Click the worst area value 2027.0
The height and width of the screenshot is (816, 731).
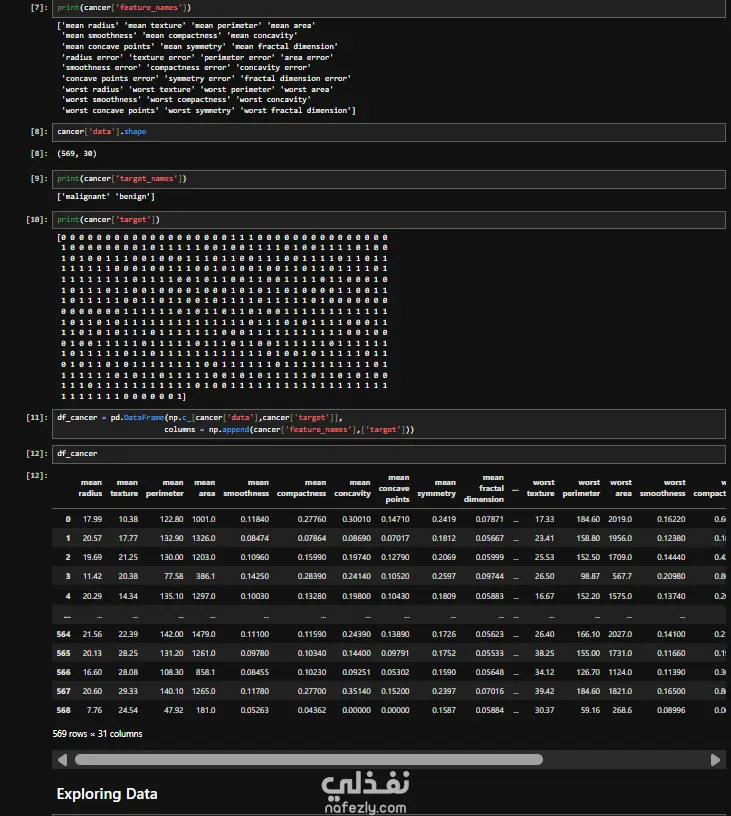tap(620, 634)
